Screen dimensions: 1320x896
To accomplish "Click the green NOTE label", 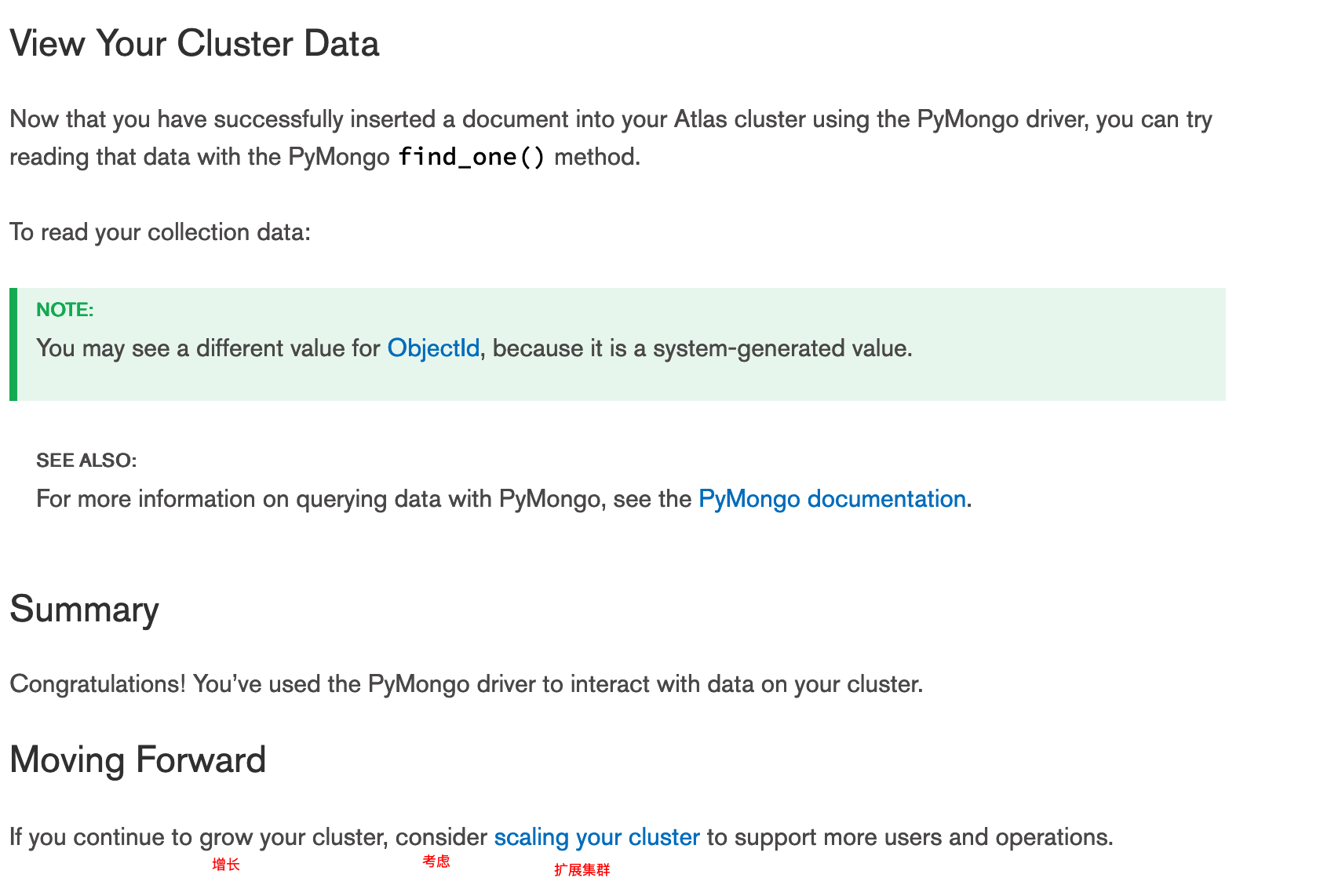I will [65, 310].
